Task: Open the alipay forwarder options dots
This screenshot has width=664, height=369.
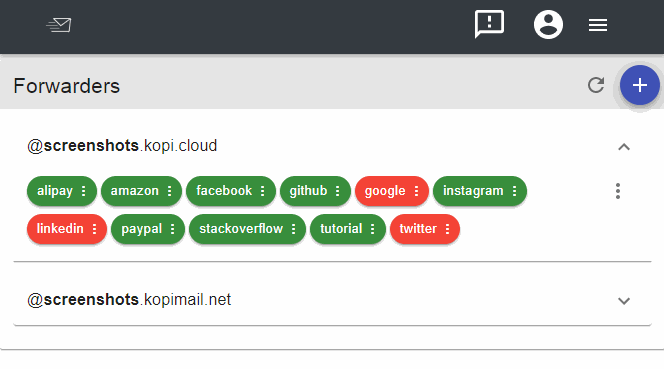Action: 83,191
